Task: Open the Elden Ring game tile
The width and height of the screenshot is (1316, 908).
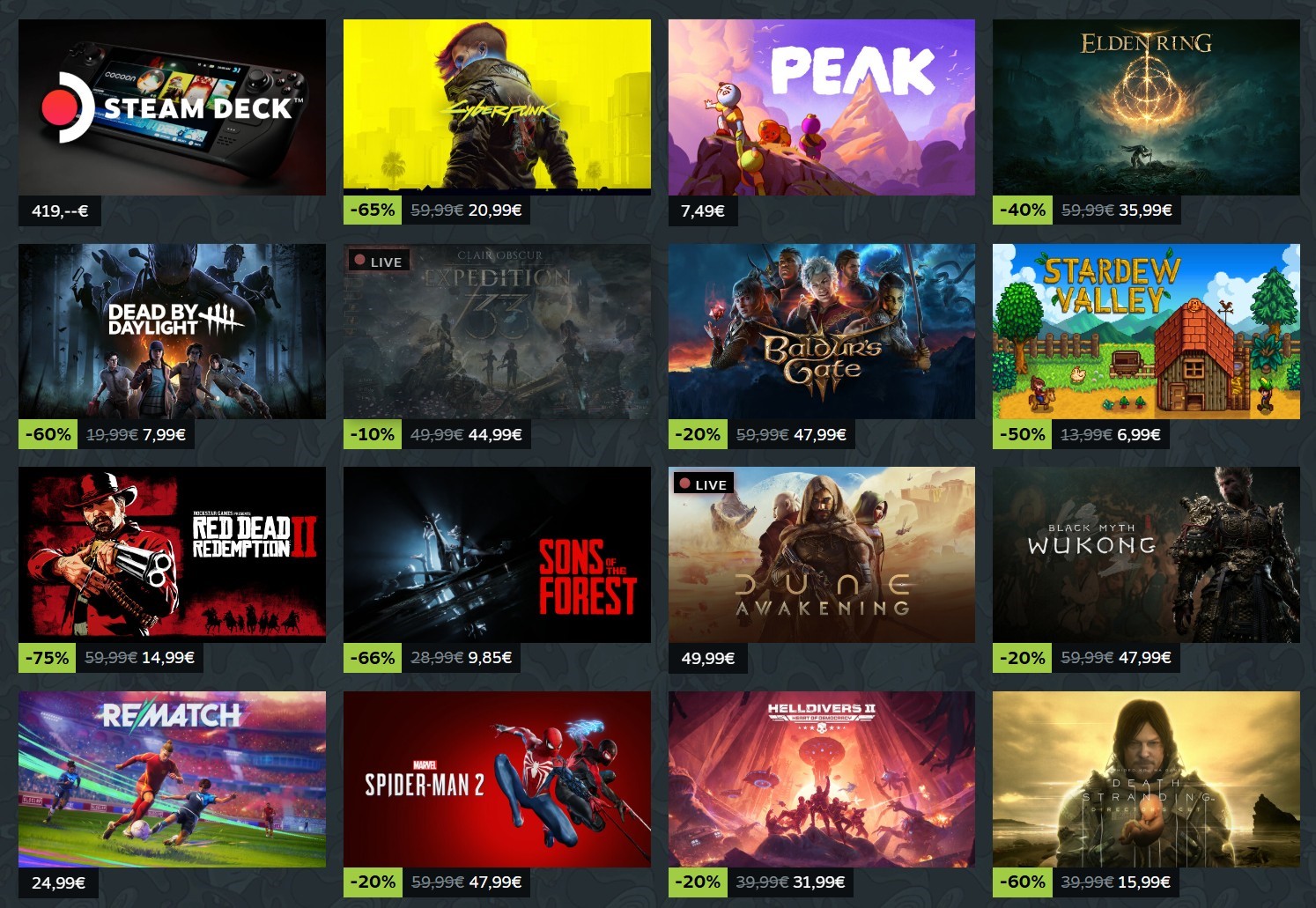Action: click(1146, 107)
